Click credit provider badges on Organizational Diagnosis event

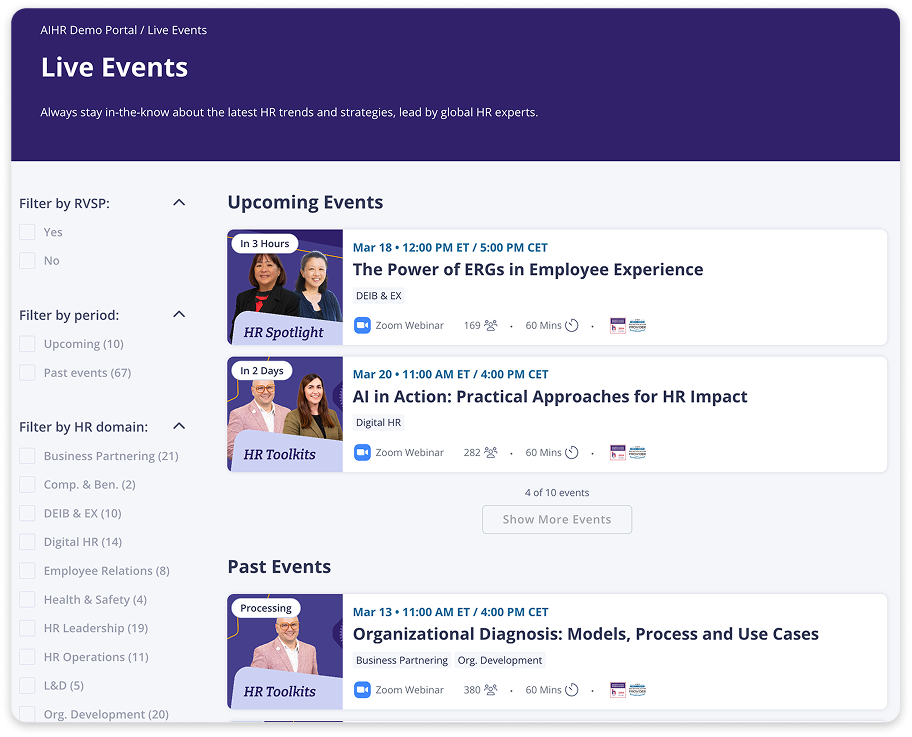click(x=628, y=689)
